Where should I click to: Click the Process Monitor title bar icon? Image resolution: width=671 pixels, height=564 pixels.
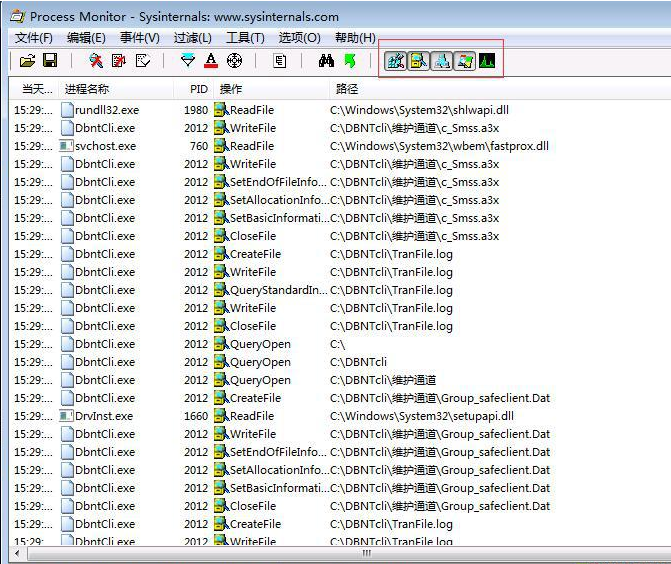pyautogui.click(x=17, y=16)
